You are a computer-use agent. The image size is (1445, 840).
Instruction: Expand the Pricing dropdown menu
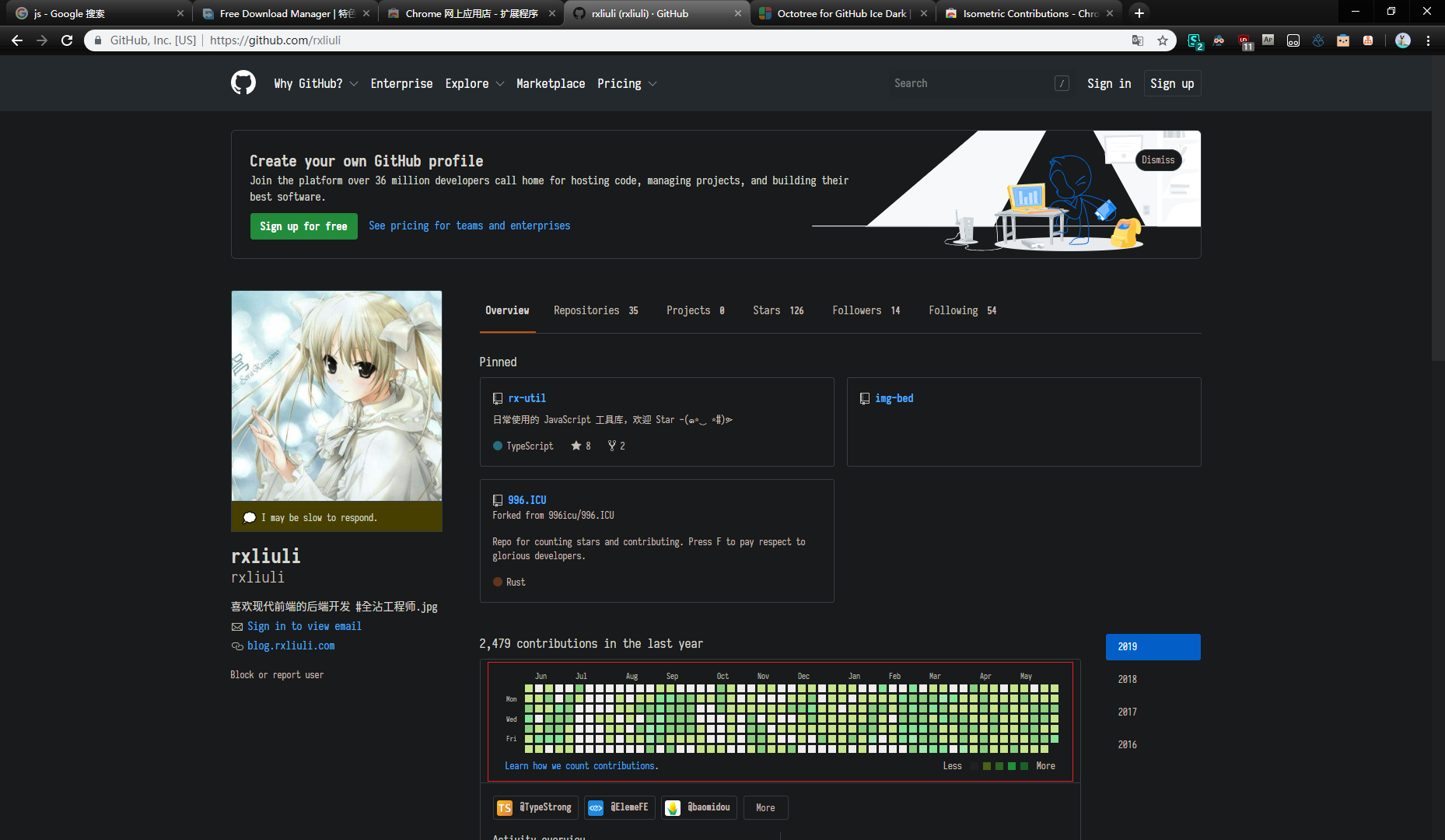[627, 83]
